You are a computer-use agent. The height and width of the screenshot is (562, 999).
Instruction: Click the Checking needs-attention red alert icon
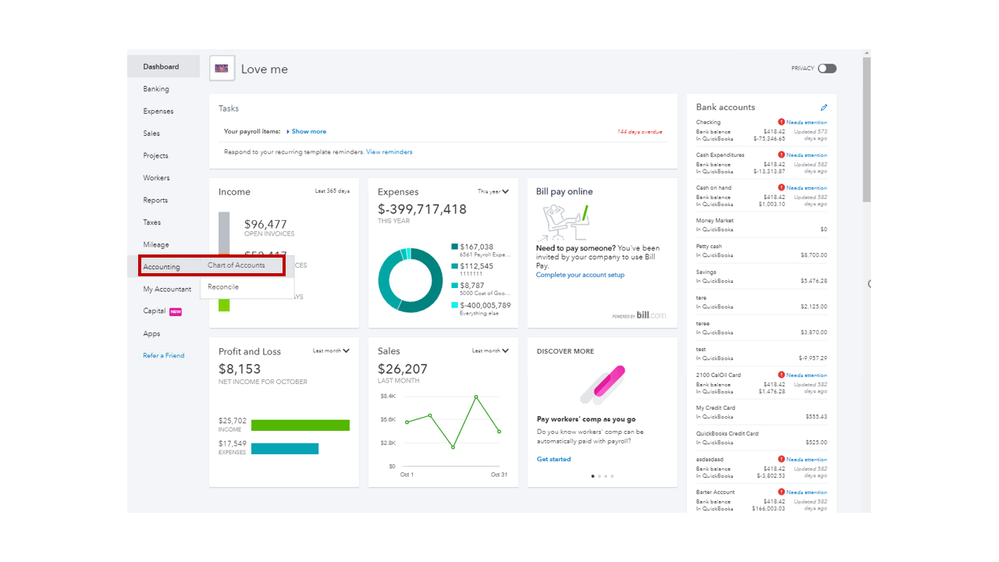click(x=781, y=122)
